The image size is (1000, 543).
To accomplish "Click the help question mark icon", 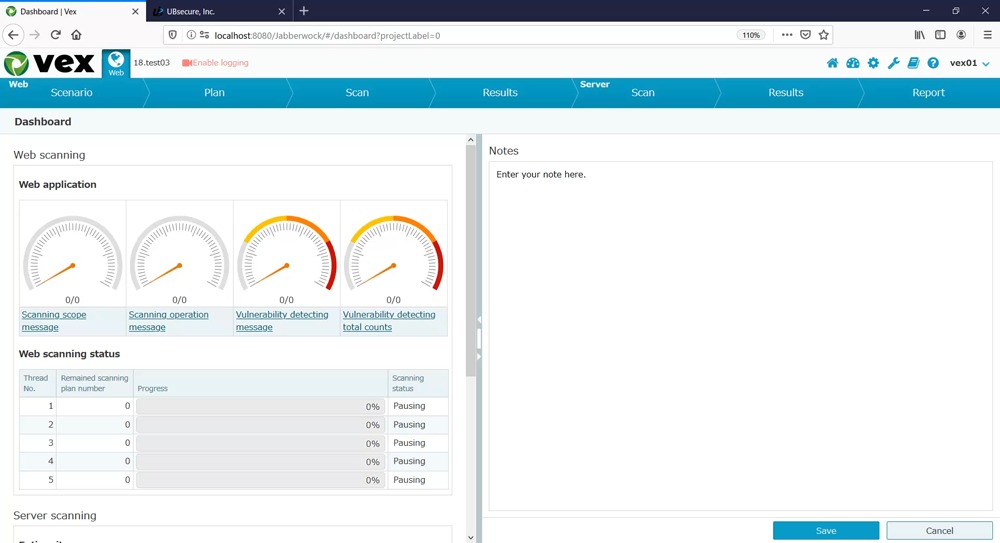I will [x=933, y=63].
